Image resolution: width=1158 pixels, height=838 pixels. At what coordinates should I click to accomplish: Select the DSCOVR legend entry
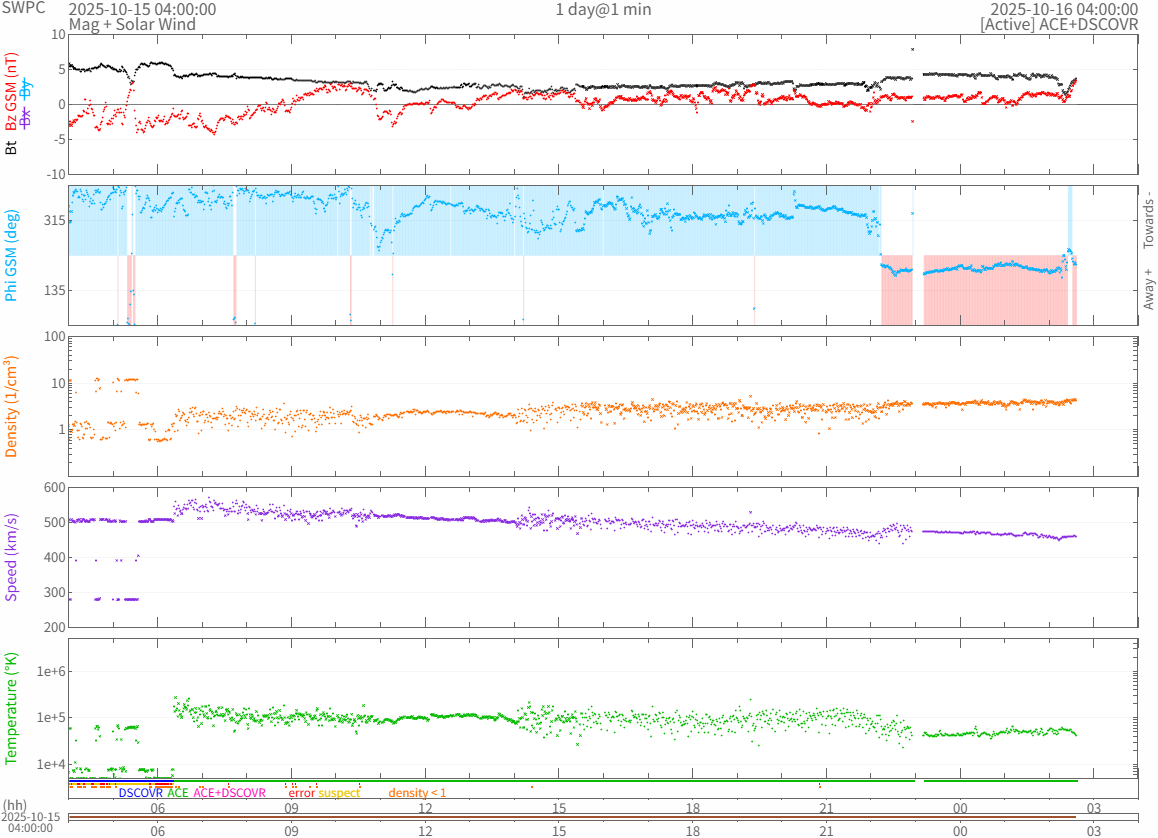pos(140,793)
